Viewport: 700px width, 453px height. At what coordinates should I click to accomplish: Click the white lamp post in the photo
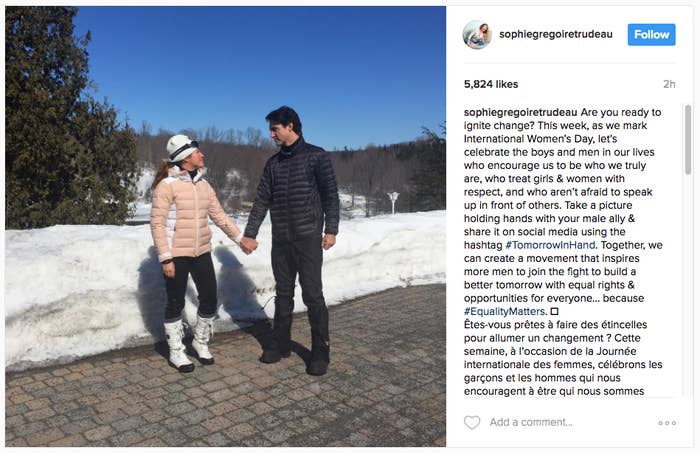(x=393, y=202)
